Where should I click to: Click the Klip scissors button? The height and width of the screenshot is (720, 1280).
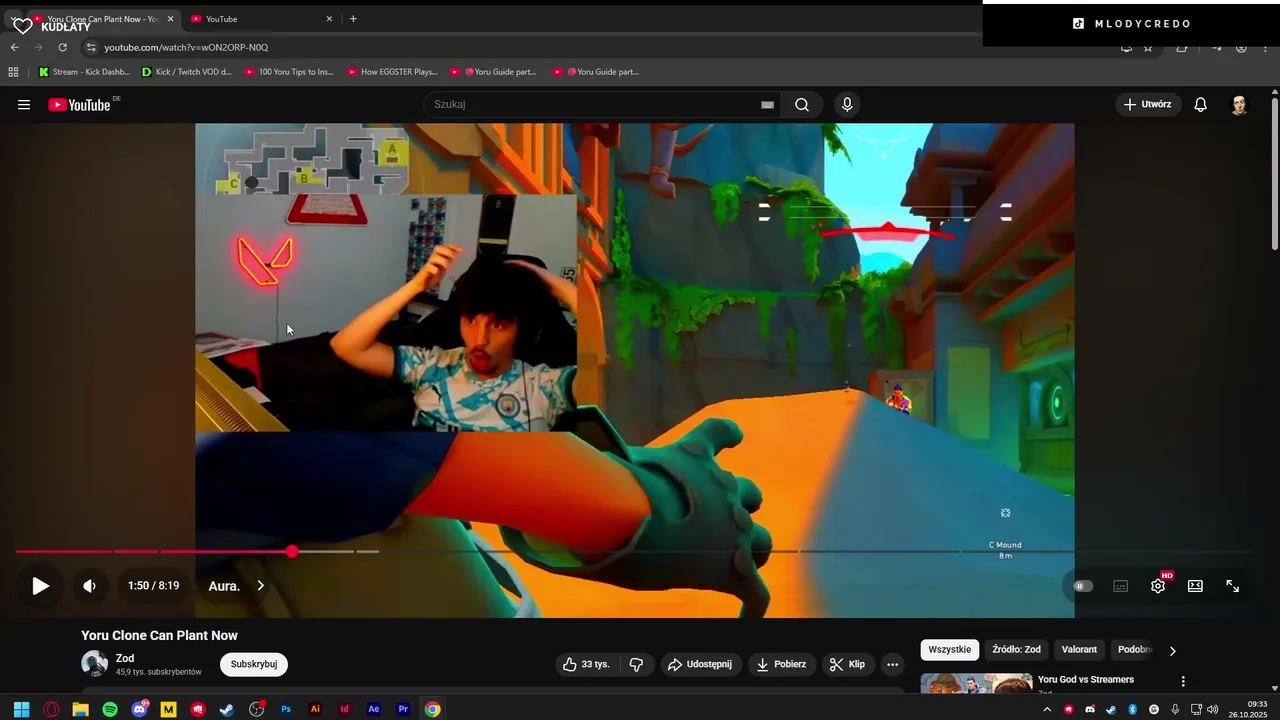pyautogui.click(x=847, y=664)
